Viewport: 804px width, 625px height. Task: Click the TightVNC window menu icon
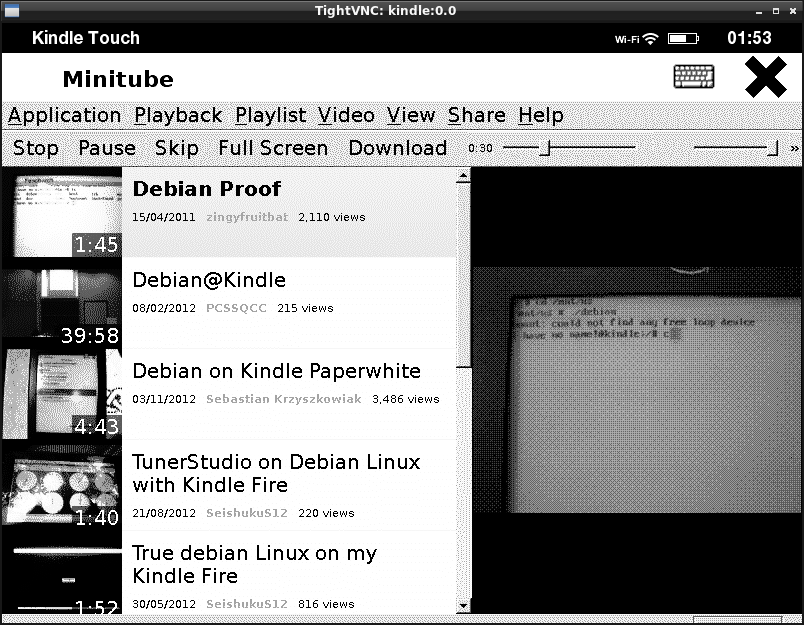coord(11,10)
